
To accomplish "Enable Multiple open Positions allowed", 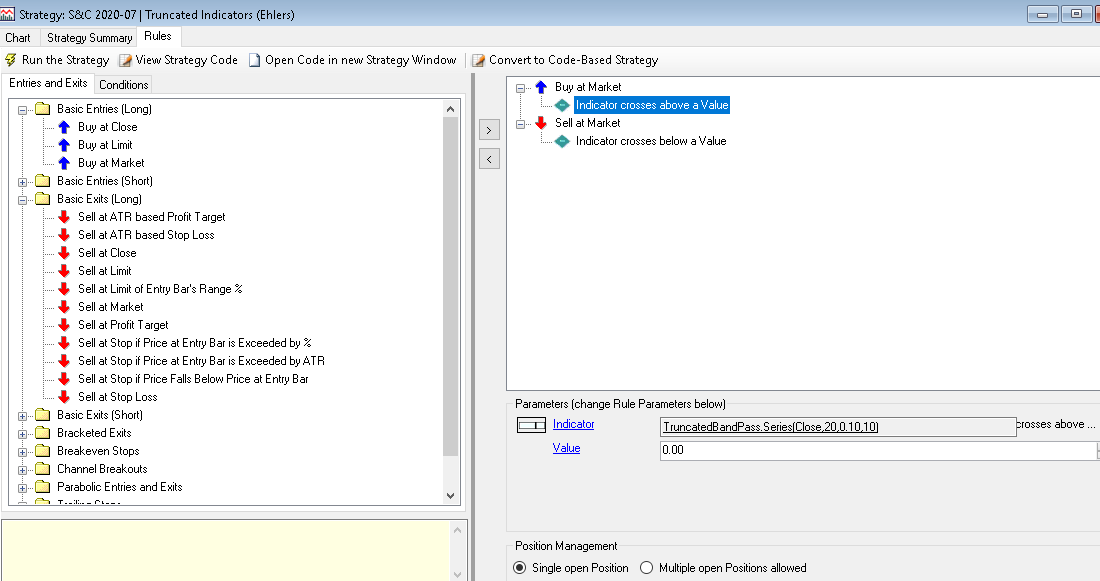I will (x=646, y=568).
